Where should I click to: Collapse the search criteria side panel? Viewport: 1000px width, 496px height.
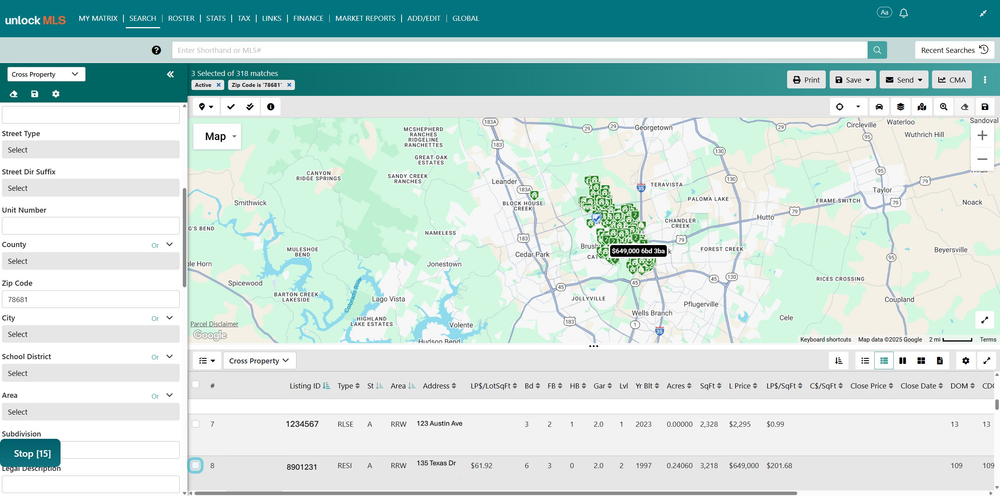point(170,75)
